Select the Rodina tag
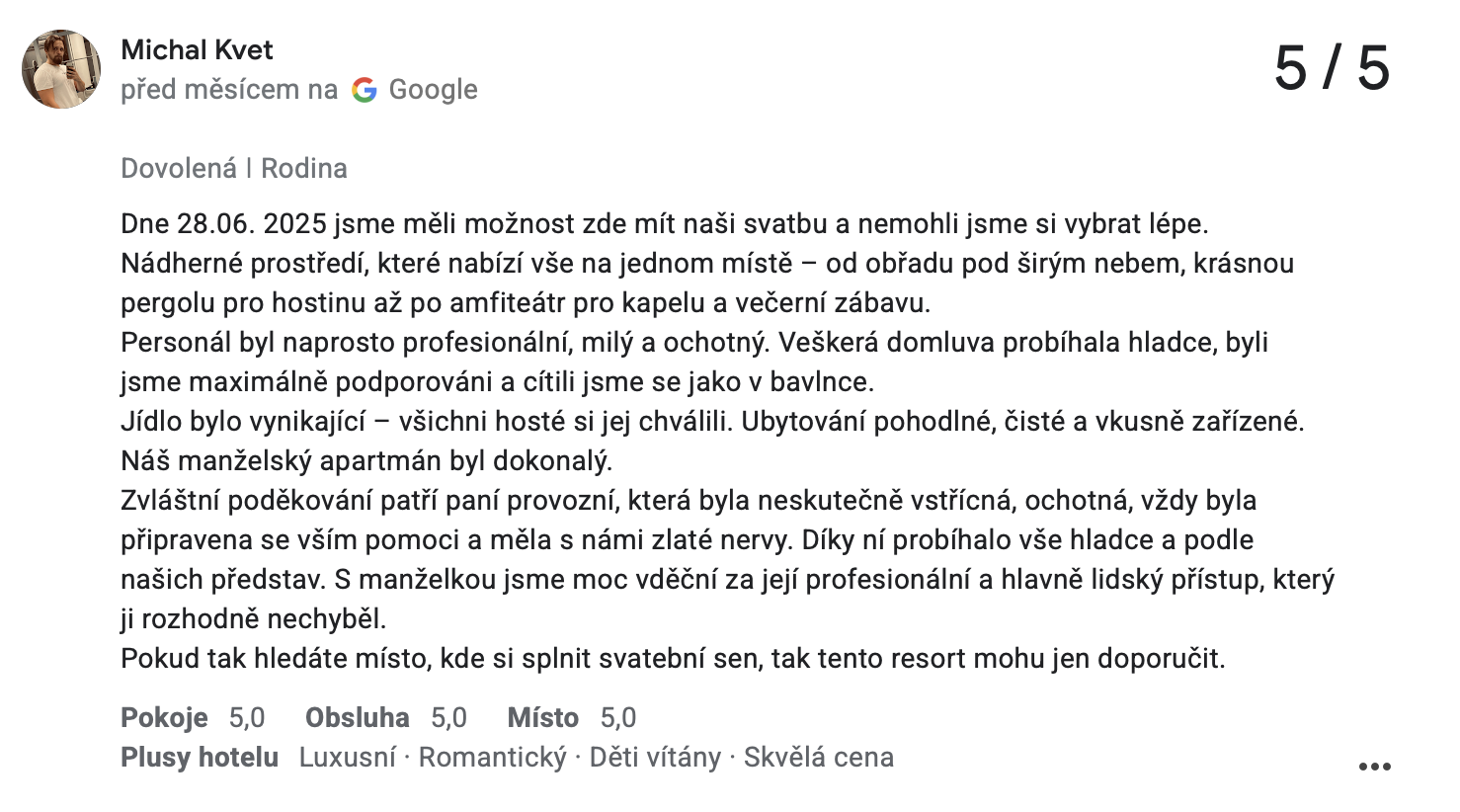The width and height of the screenshot is (1460, 812). point(303,168)
